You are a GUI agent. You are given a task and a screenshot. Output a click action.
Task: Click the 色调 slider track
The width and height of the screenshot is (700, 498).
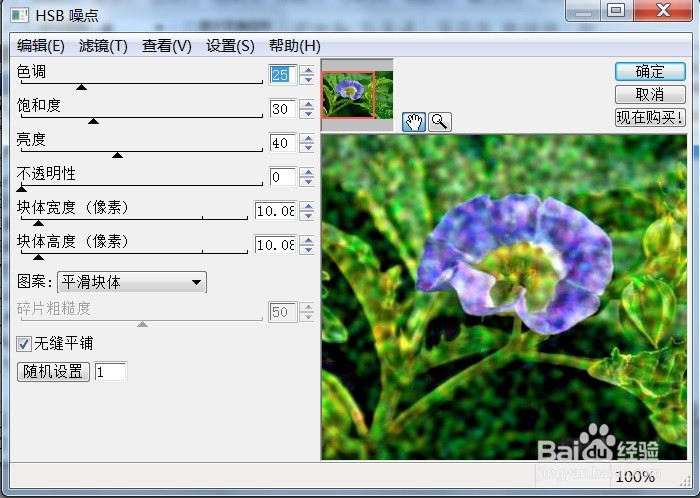(142, 83)
